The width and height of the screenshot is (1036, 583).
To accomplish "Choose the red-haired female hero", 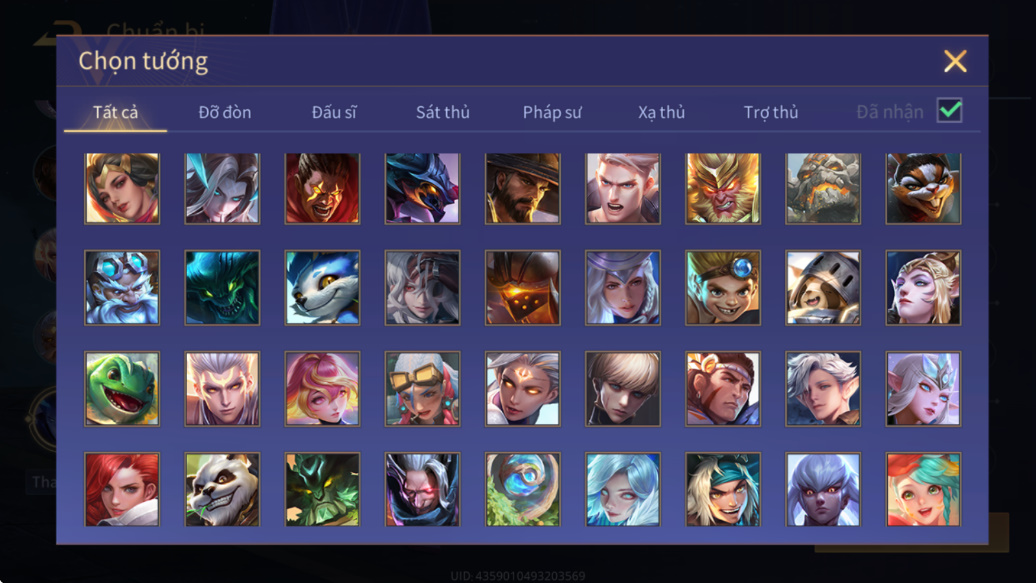I will pos(122,489).
